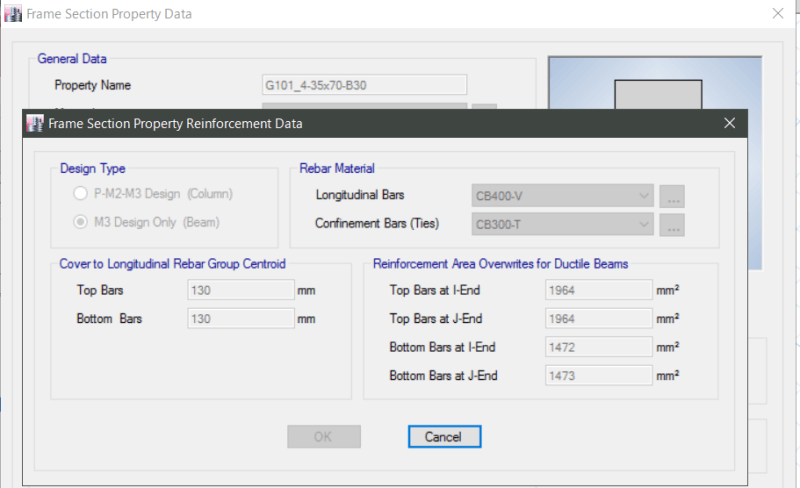Viewport: 800px width, 488px height.
Task: Click Top Bars at I-End area field
Action: [598, 290]
